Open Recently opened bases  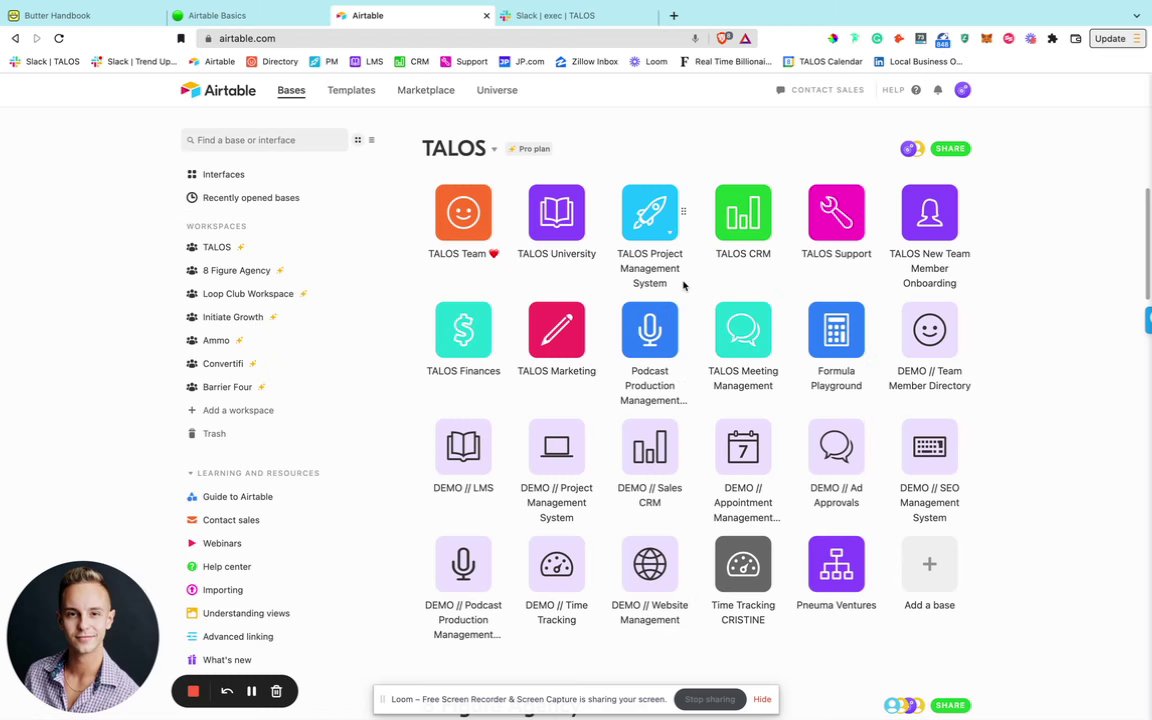click(243, 198)
